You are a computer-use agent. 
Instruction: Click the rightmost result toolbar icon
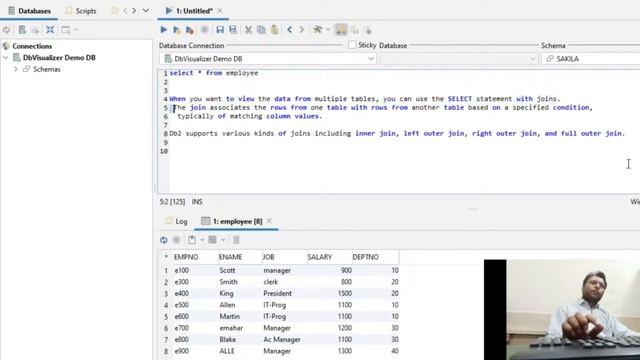[236, 240]
